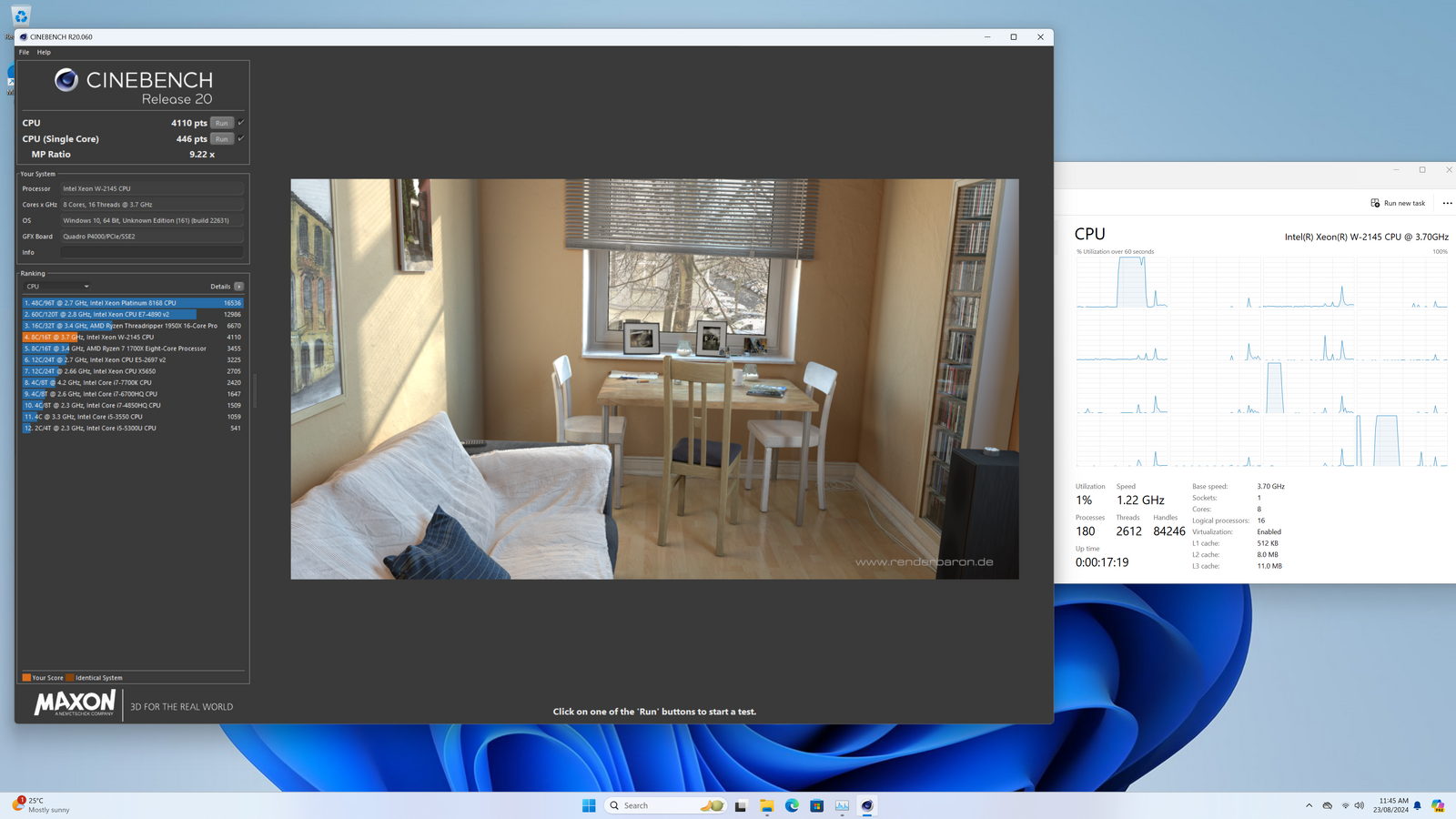The height and width of the screenshot is (819, 1456).
Task: Open the weather widget showing 25°C
Action: (x=41, y=805)
